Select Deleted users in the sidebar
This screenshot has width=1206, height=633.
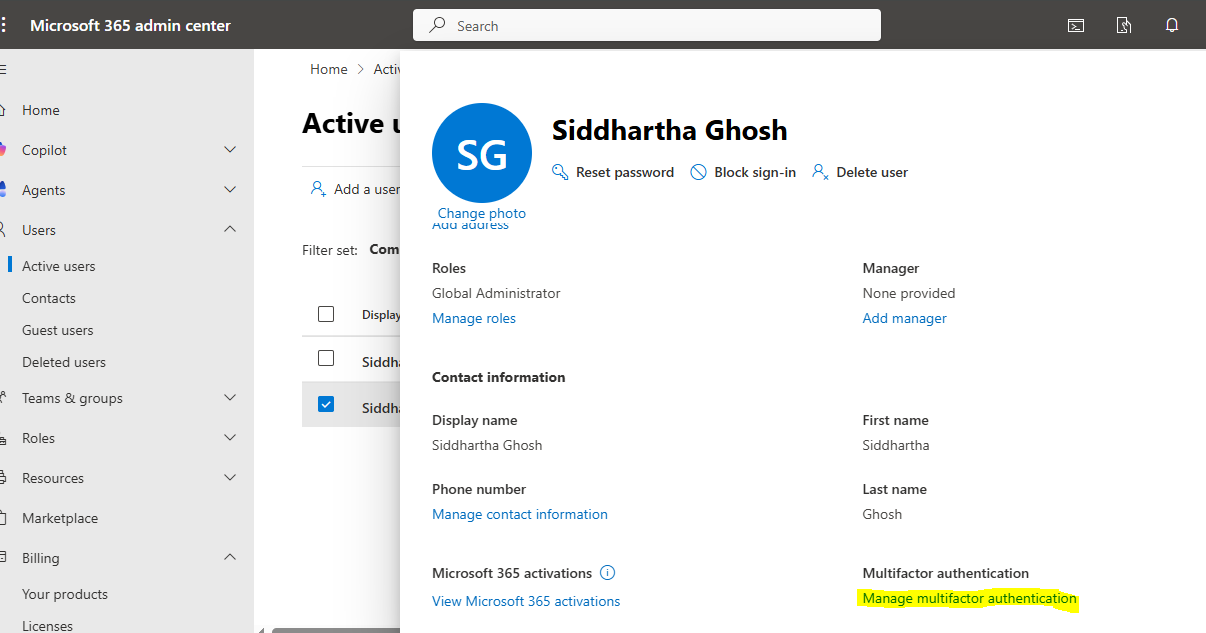click(x=64, y=362)
